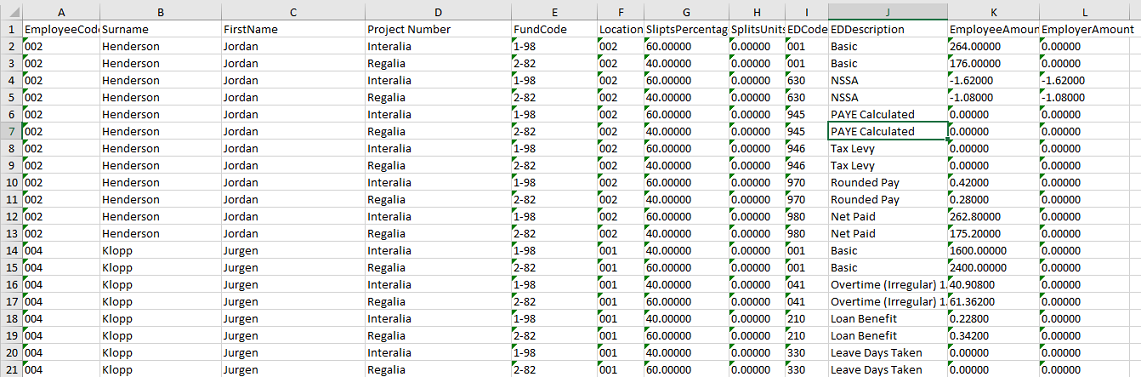Select 60.00000 percentage in row 2
1141x377 pixels.
686,47
